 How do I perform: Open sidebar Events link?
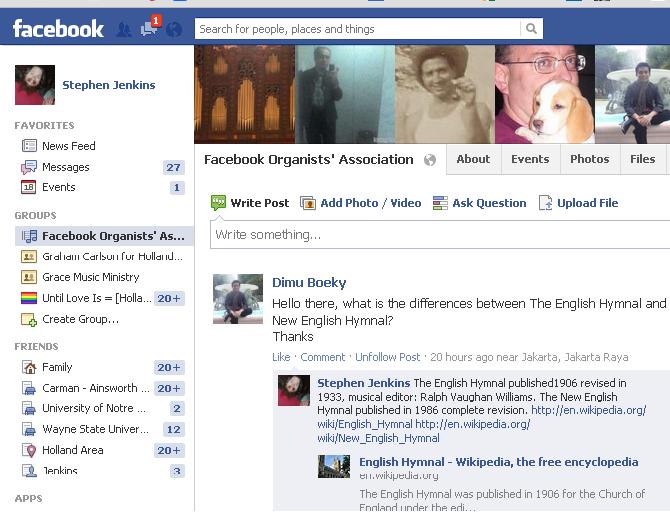pyautogui.click(x=59, y=187)
